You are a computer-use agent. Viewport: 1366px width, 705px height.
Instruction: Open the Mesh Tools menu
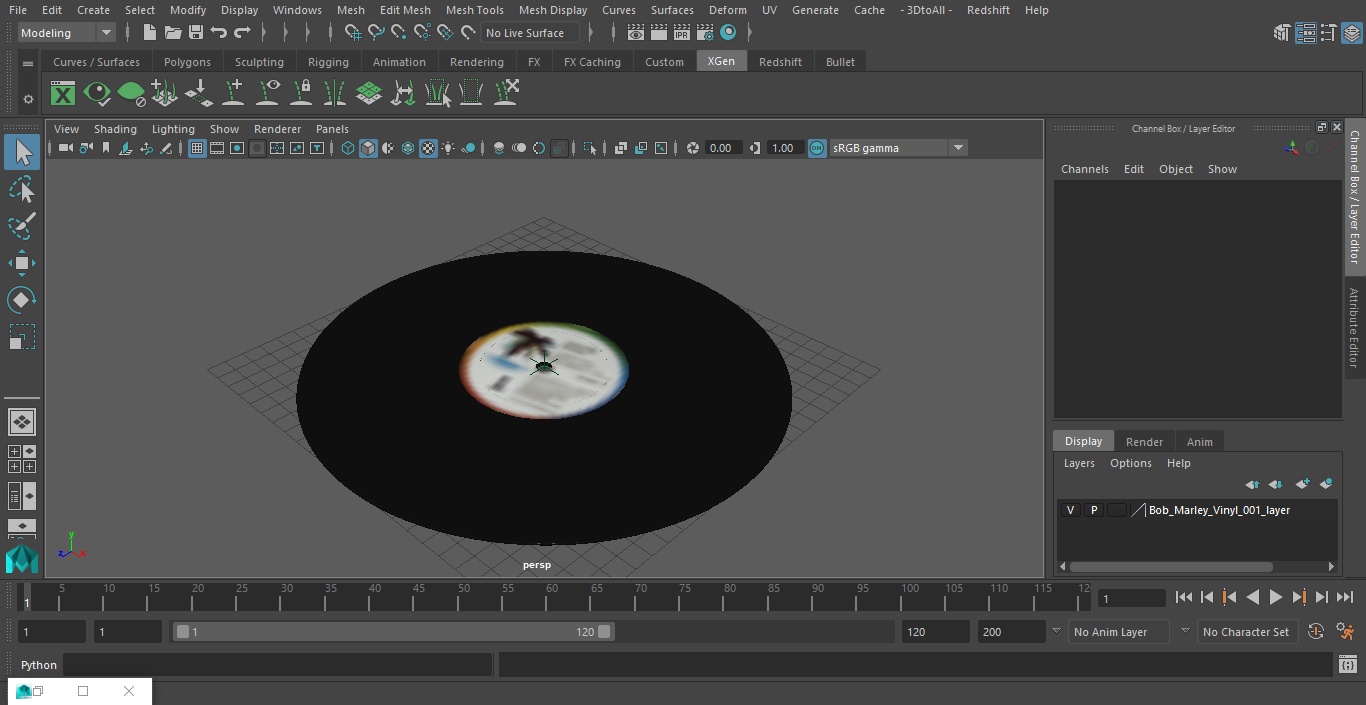tap(474, 10)
